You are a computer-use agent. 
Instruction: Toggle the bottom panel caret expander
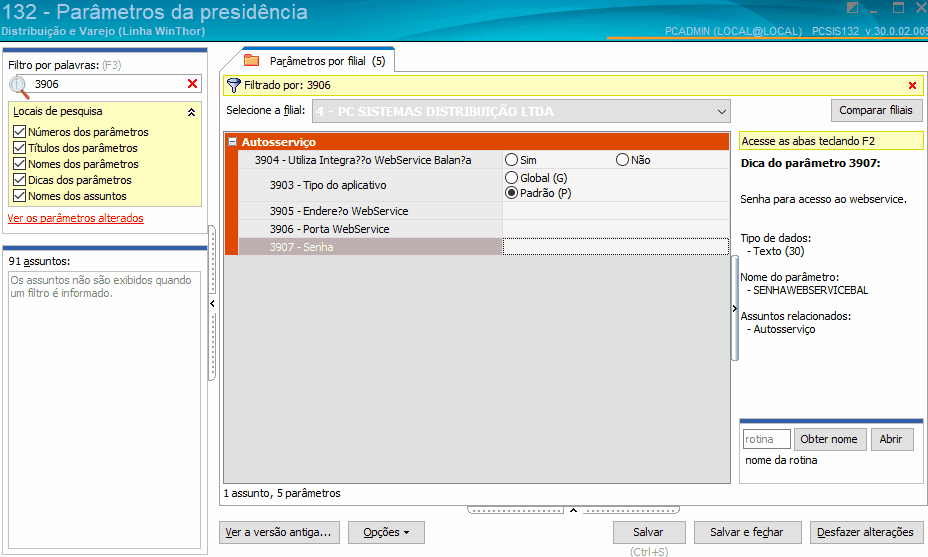(573, 510)
